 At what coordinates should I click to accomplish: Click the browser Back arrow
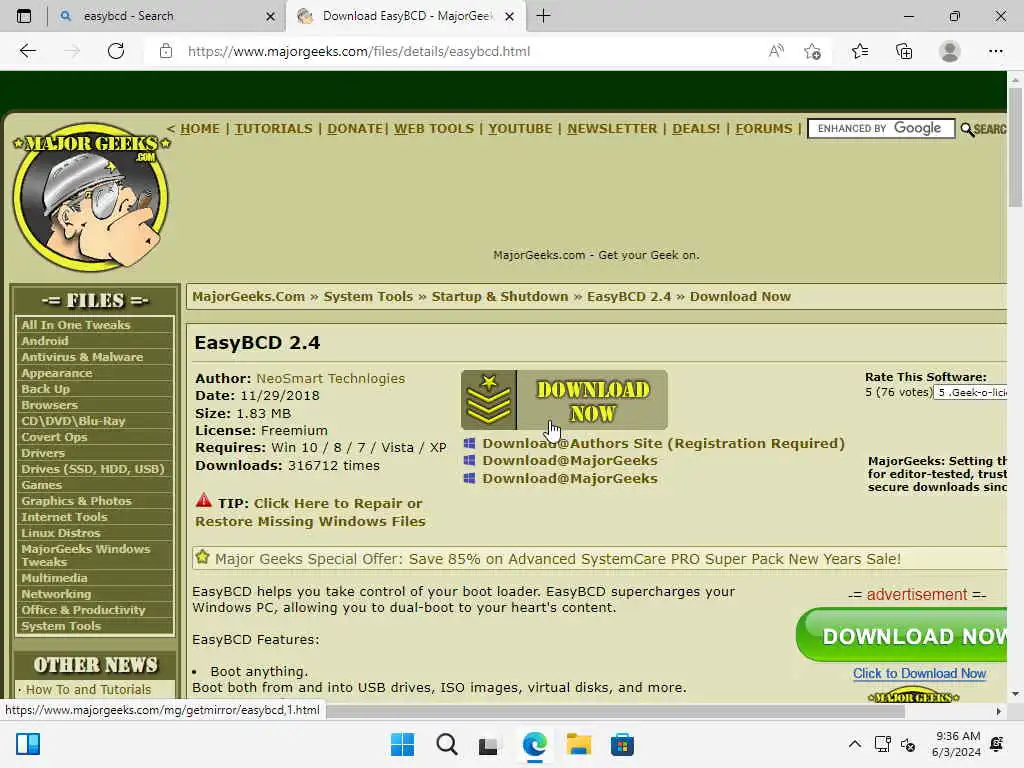point(27,51)
